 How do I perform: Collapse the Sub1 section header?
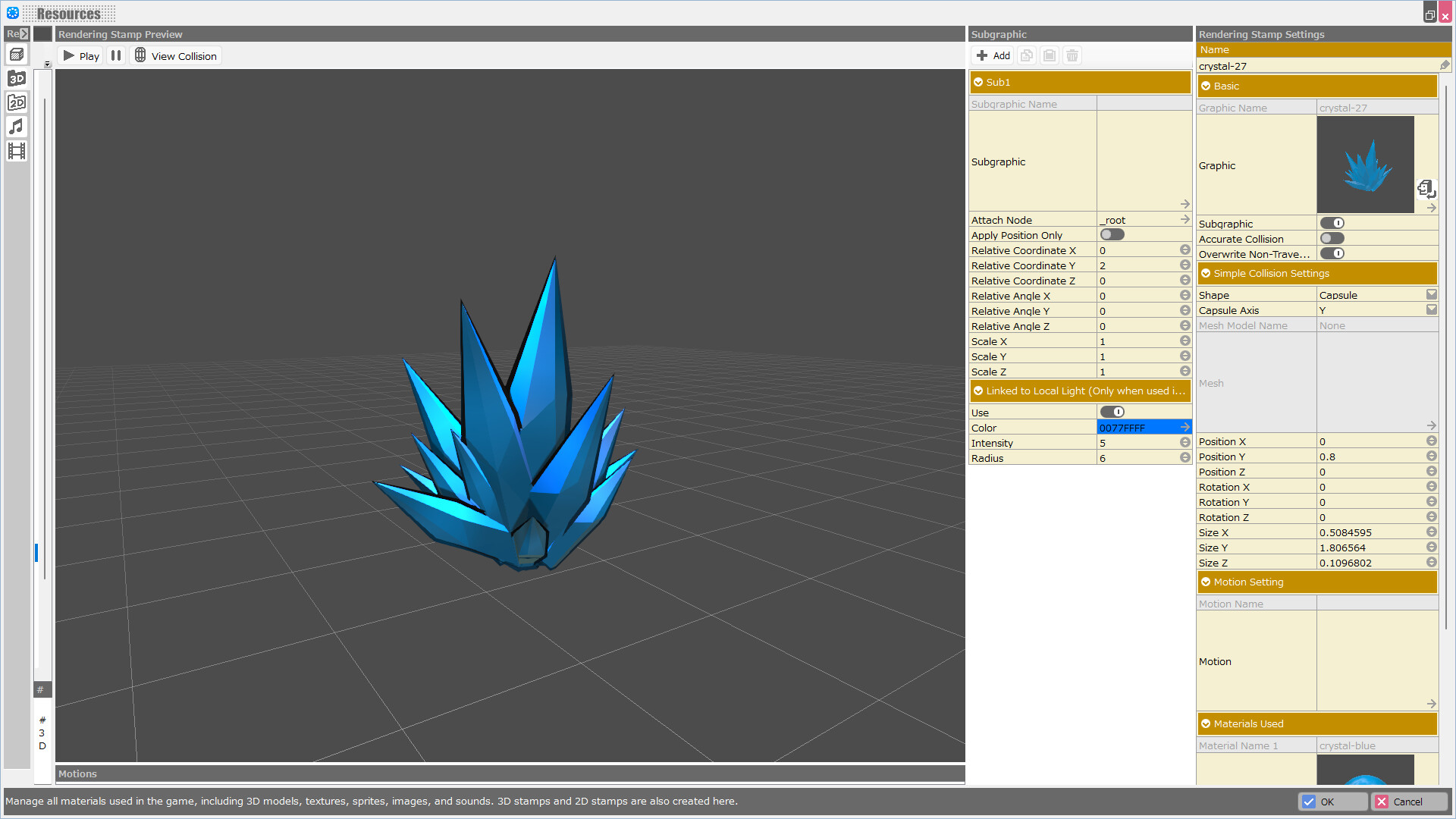[979, 82]
